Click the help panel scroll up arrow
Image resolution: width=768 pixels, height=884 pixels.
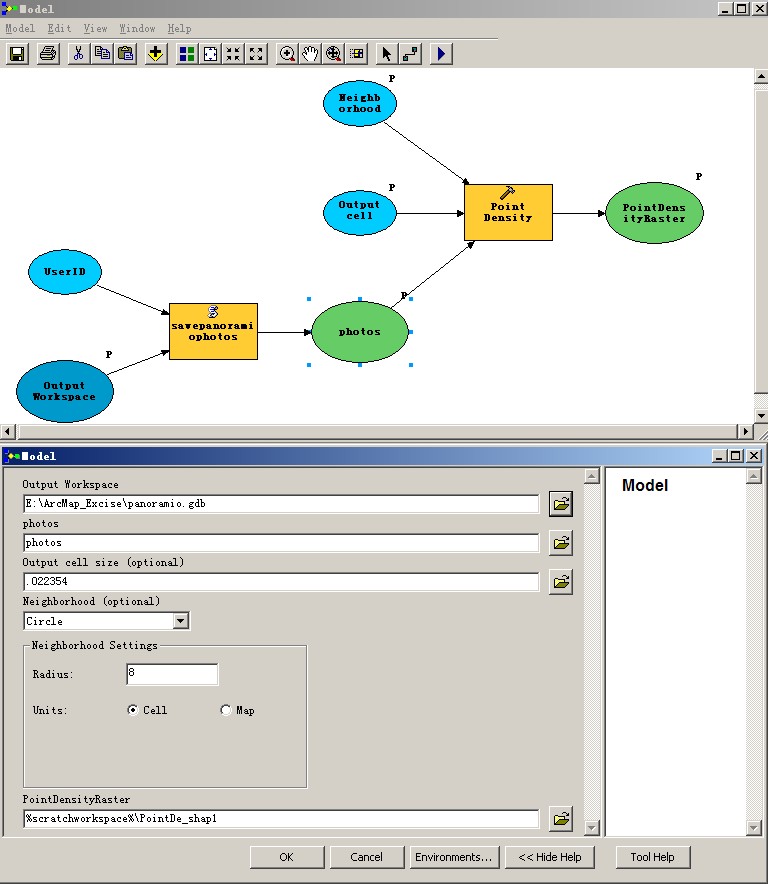(754, 476)
